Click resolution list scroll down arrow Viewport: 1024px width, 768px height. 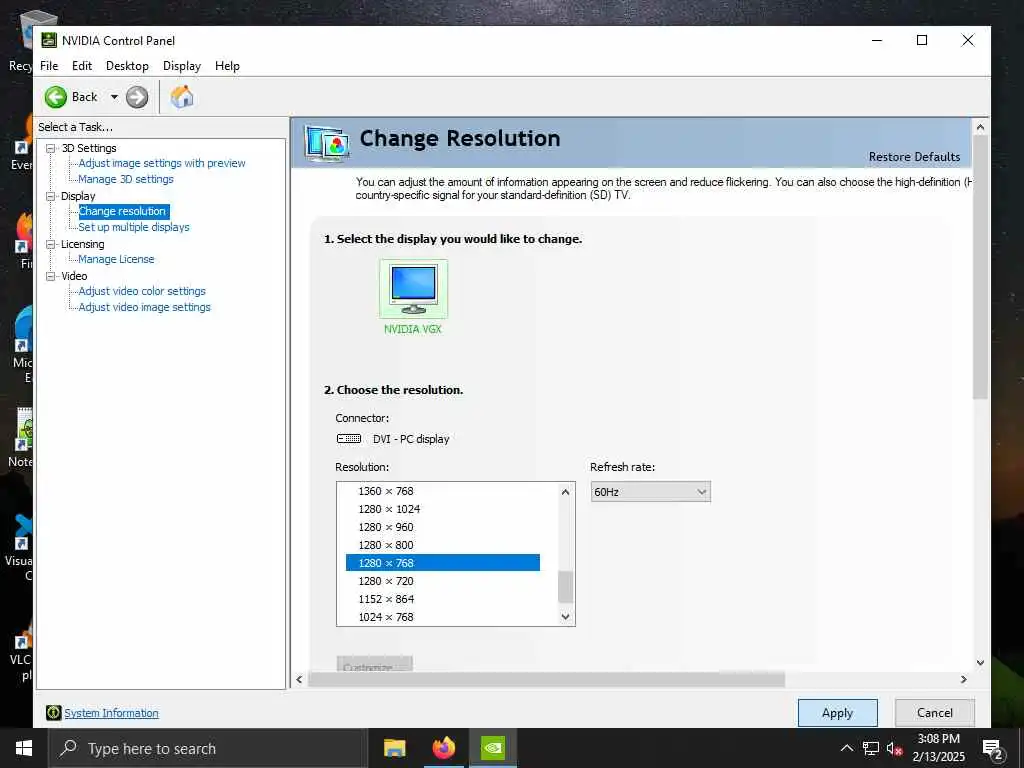[x=566, y=616]
